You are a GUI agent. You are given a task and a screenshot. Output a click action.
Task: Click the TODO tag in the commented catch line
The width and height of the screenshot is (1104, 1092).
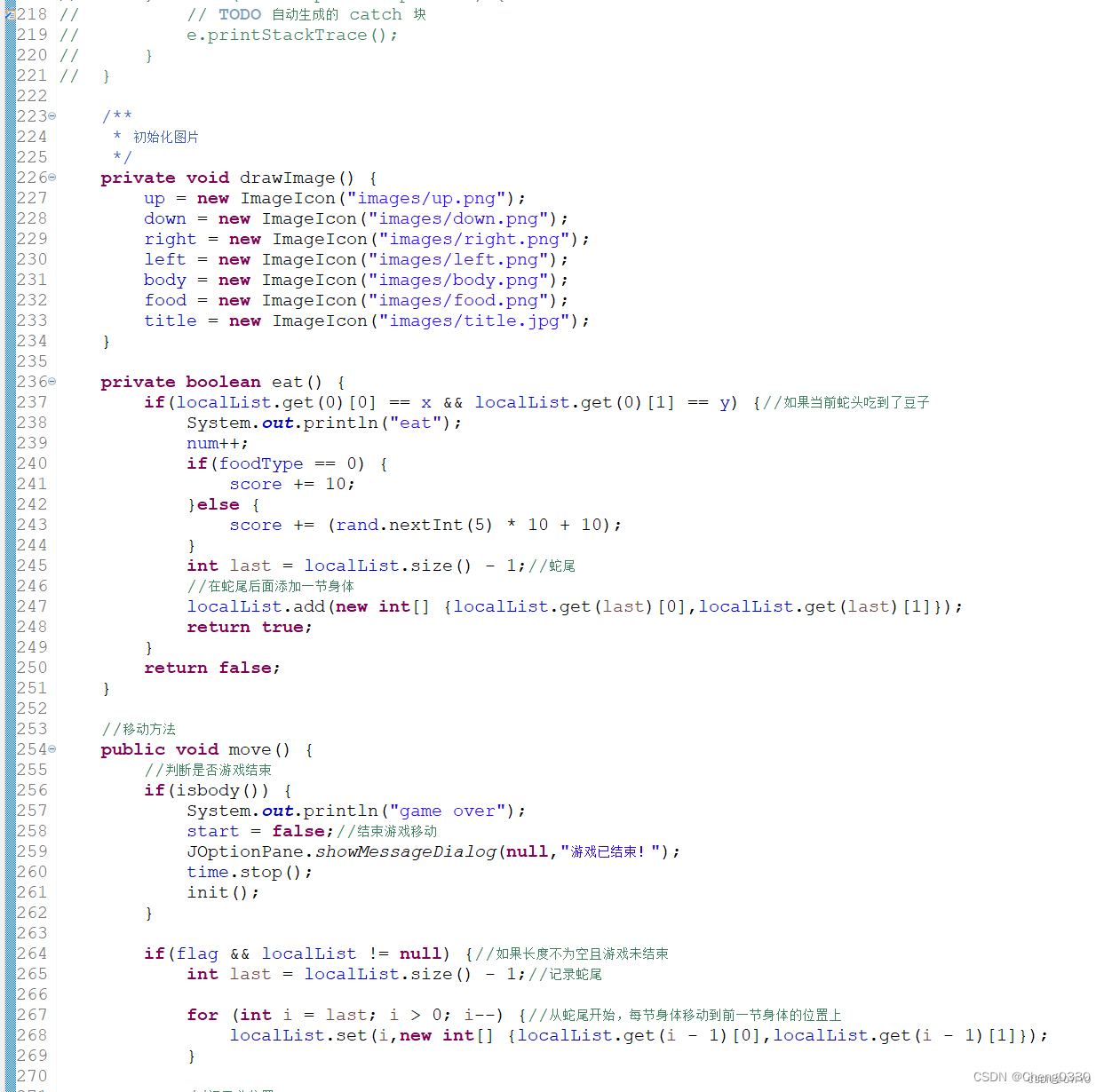click(x=240, y=14)
